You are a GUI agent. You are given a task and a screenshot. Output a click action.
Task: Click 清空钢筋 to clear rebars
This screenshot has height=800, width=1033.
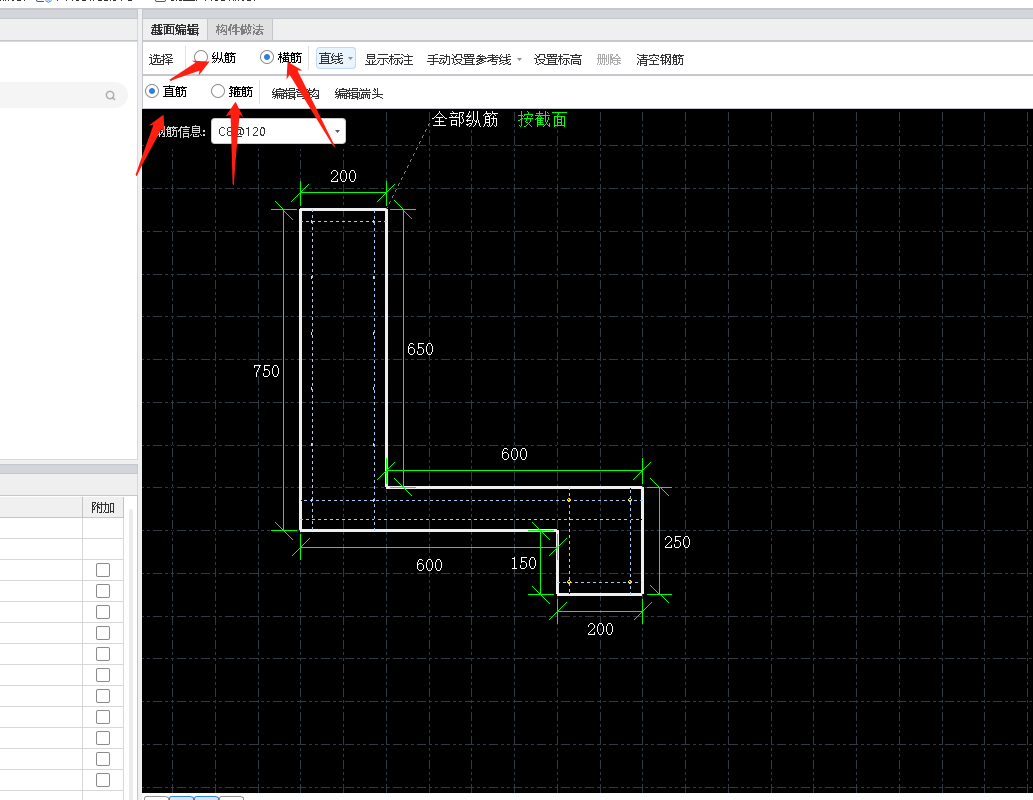pyautogui.click(x=659, y=59)
